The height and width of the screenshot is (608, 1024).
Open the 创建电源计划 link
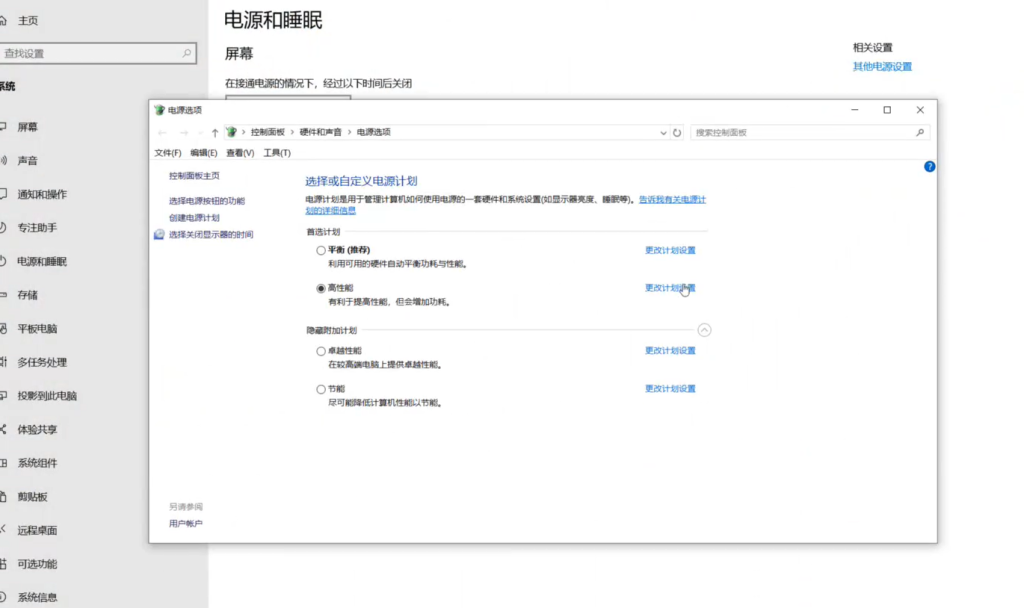tap(194, 217)
